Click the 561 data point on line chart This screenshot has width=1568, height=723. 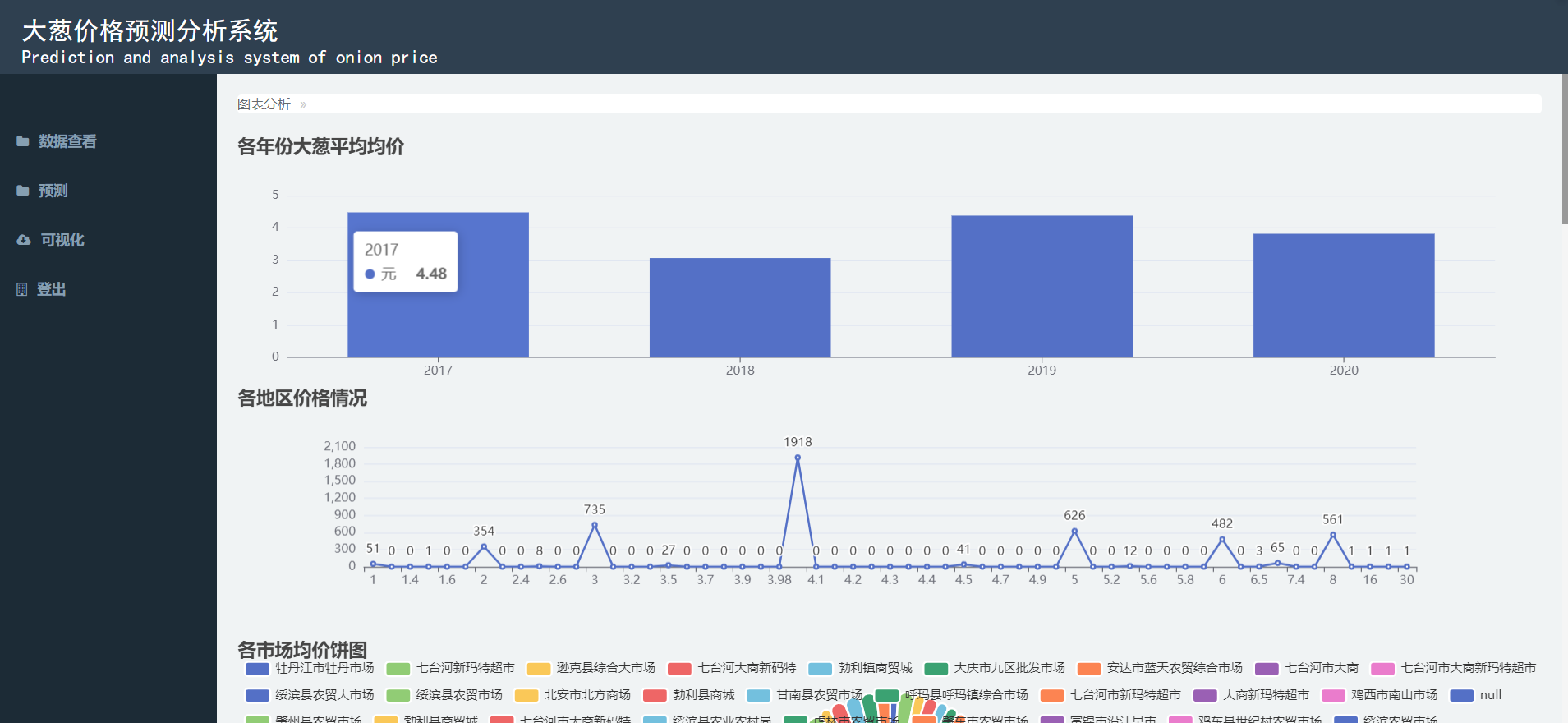pos(1333,535)
